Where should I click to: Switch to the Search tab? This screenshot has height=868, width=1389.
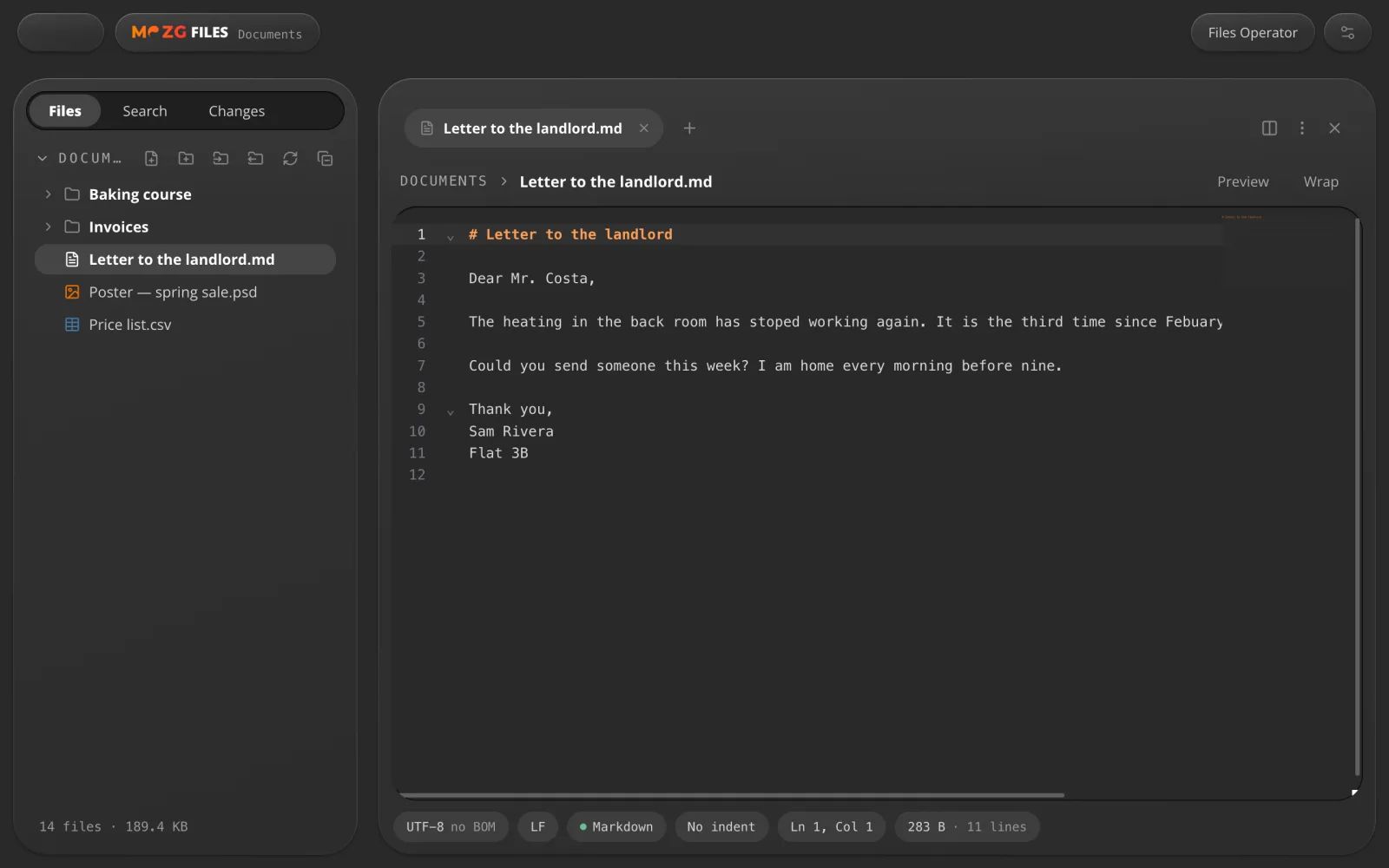[144, 110]
